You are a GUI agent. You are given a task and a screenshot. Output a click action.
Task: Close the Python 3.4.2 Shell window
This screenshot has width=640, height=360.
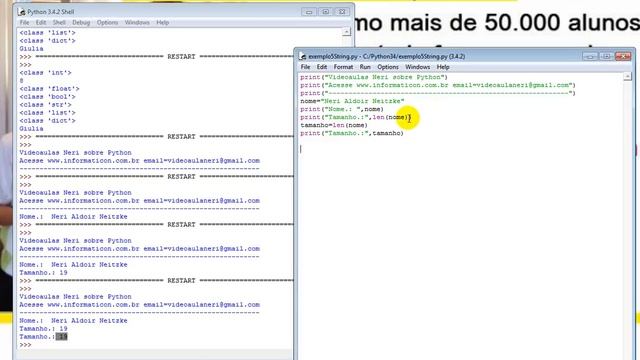[x=342, y=12]
